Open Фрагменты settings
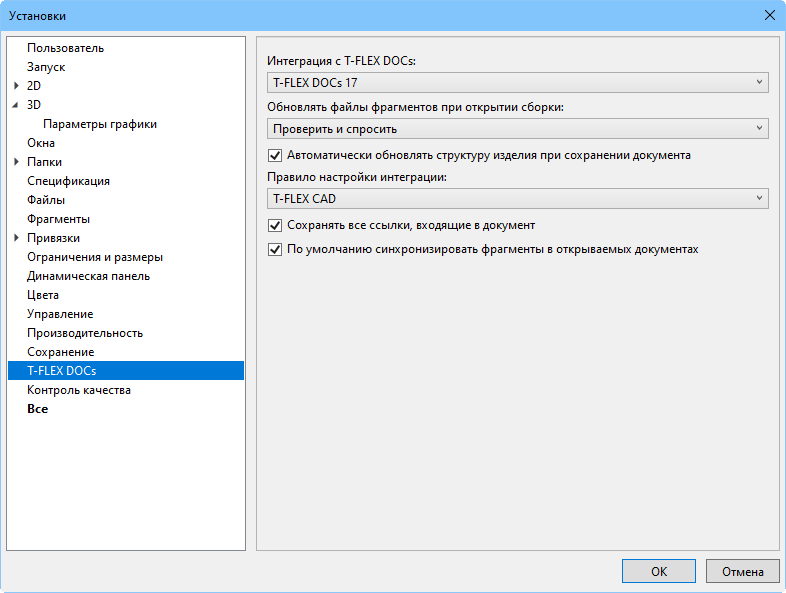 59,219
